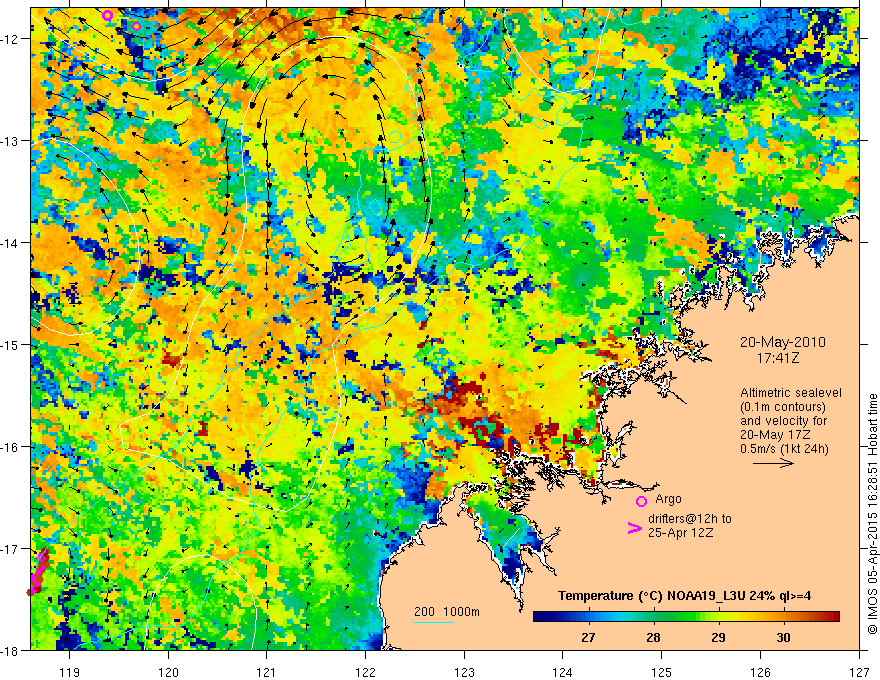Click the 'Argo' legend label
Viewport: 880px width, 680px height.
click(668, 499)
